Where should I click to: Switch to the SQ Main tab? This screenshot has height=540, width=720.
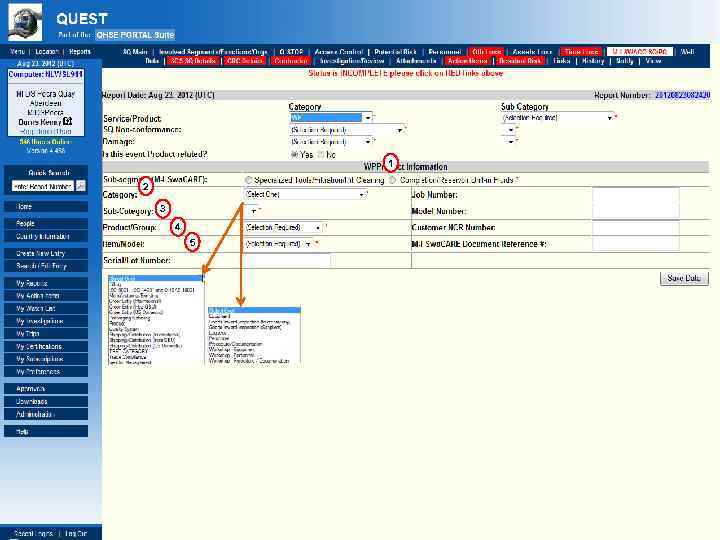click(x=135, y=52)
